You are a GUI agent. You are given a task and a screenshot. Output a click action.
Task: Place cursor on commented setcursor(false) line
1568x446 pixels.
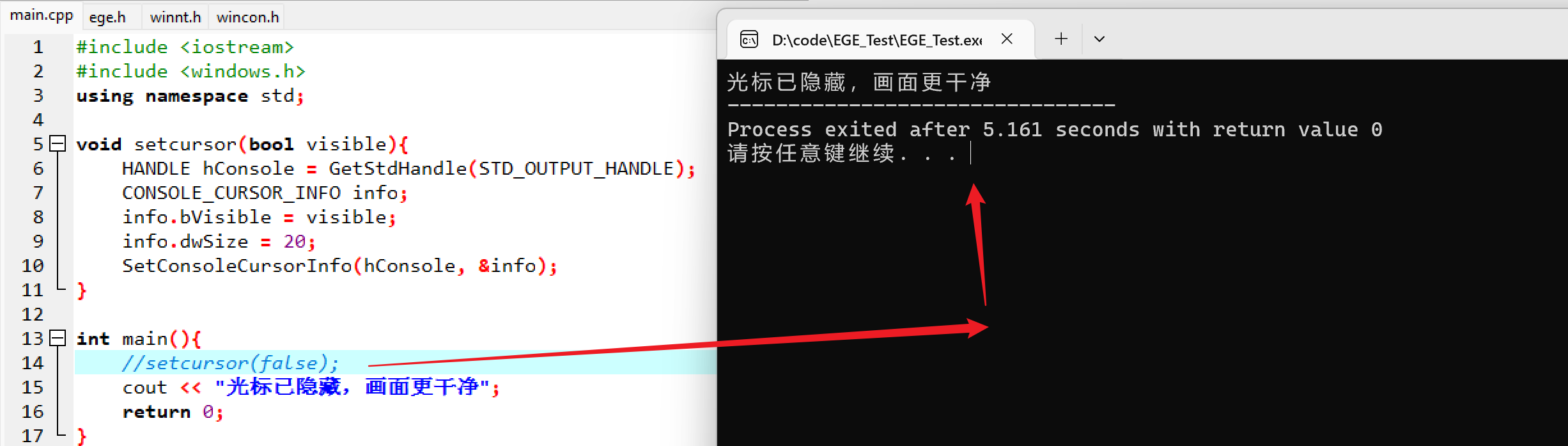231,363
